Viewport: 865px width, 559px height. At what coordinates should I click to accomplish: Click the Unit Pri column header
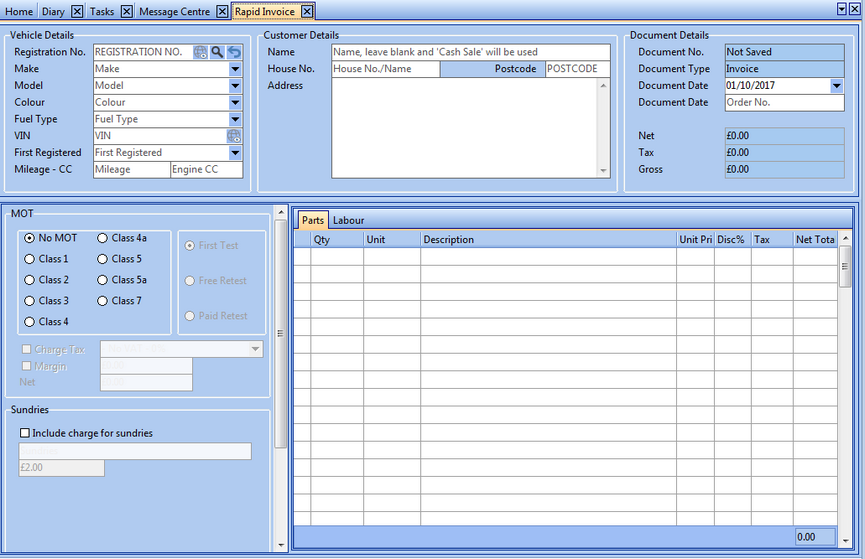696,239
